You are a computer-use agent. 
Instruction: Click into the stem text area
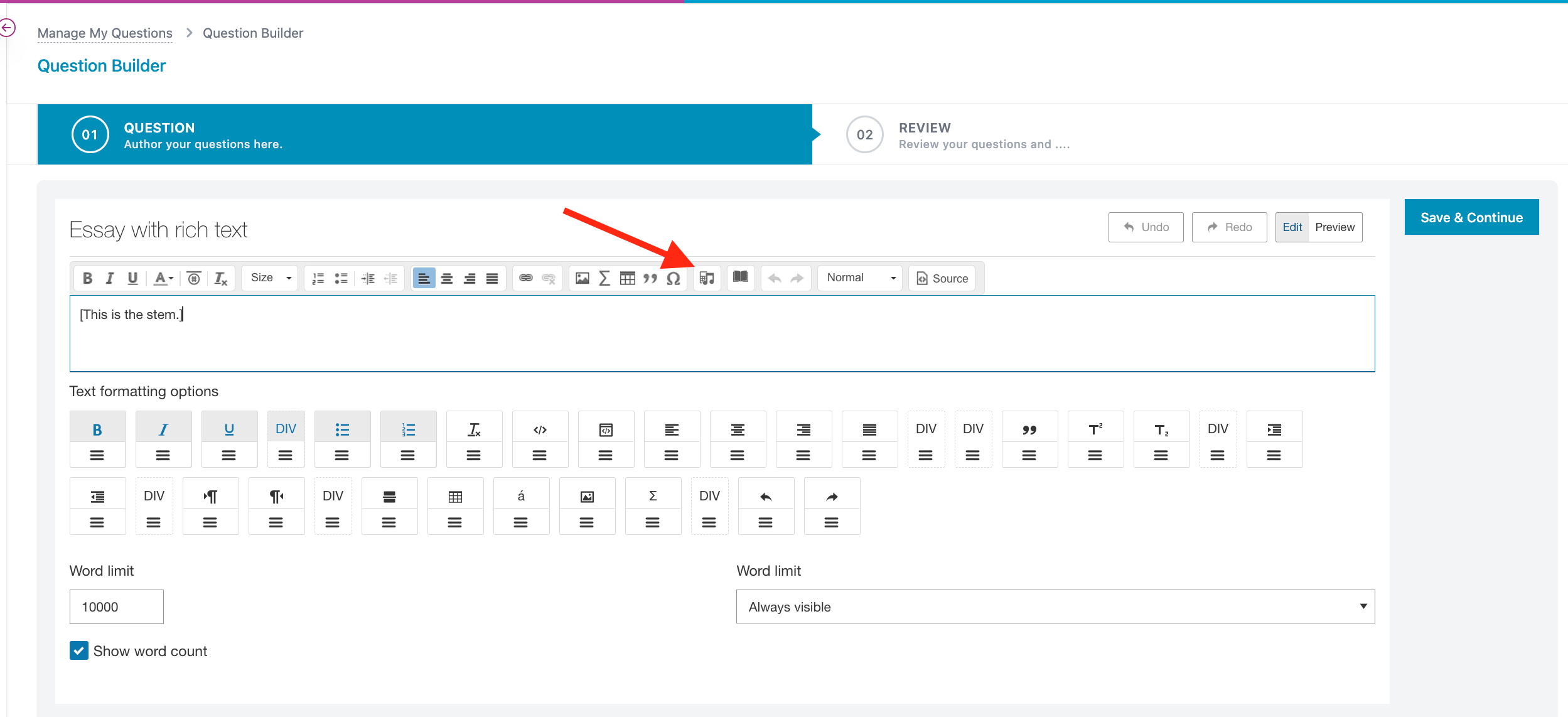[x=722, y=333]
